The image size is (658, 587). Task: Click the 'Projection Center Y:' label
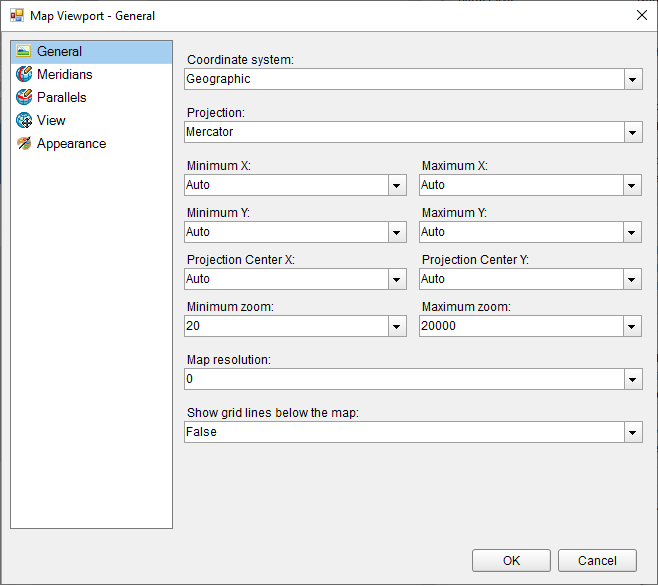(475, 260)
